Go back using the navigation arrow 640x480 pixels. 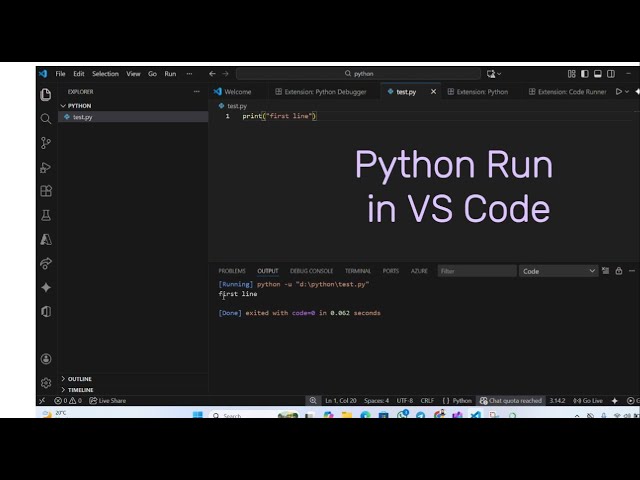tap(212, 73)
